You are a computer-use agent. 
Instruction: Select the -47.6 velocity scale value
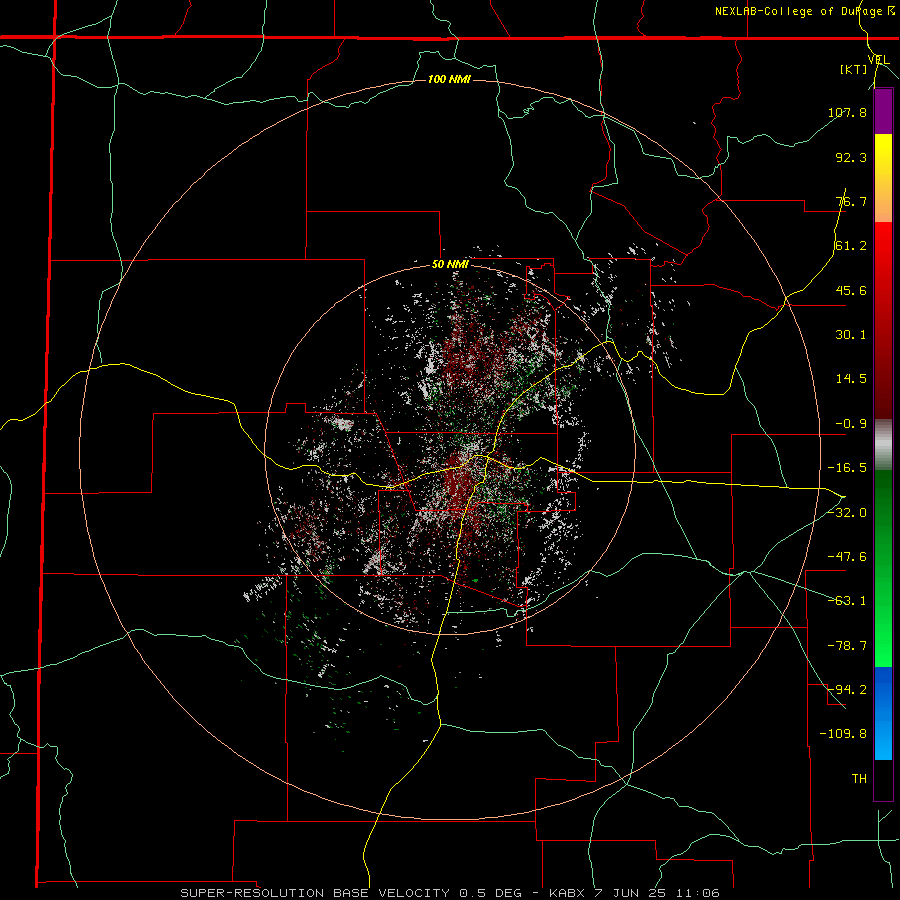pyautogui.click(x=847, y=557)
